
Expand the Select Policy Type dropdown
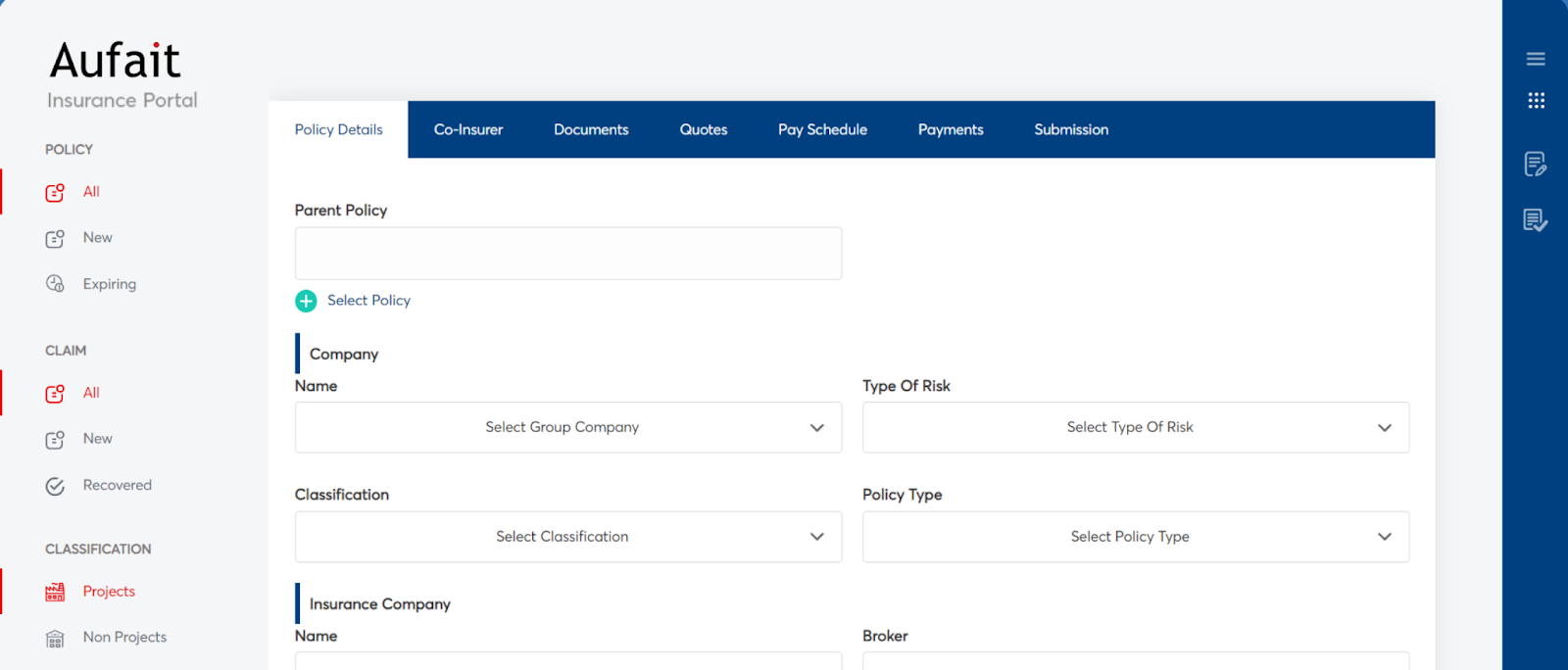click(x=1136, y=537)
